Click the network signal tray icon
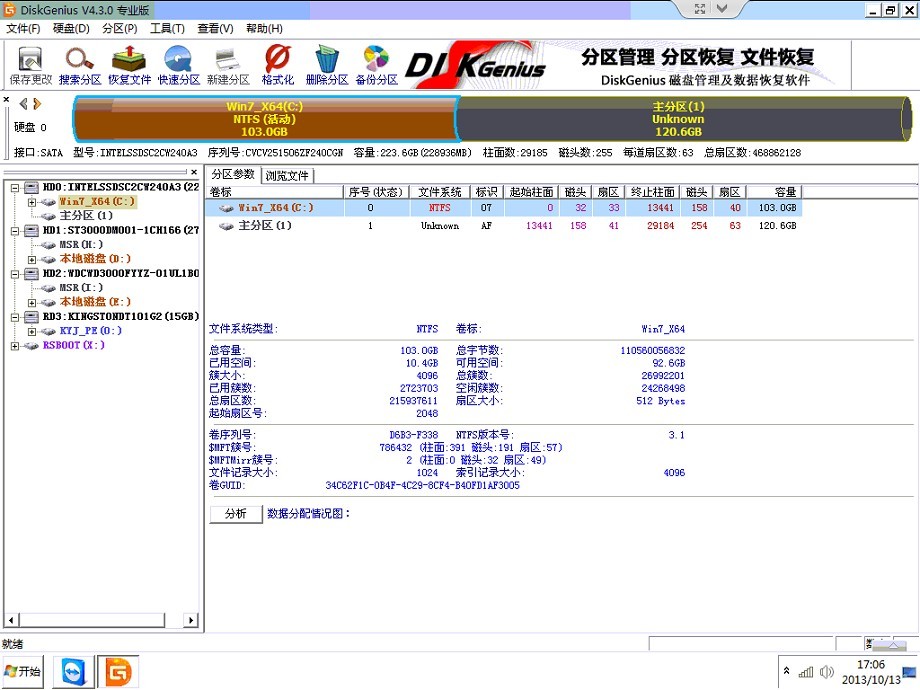The image size is (920, 690). point(806,672)
